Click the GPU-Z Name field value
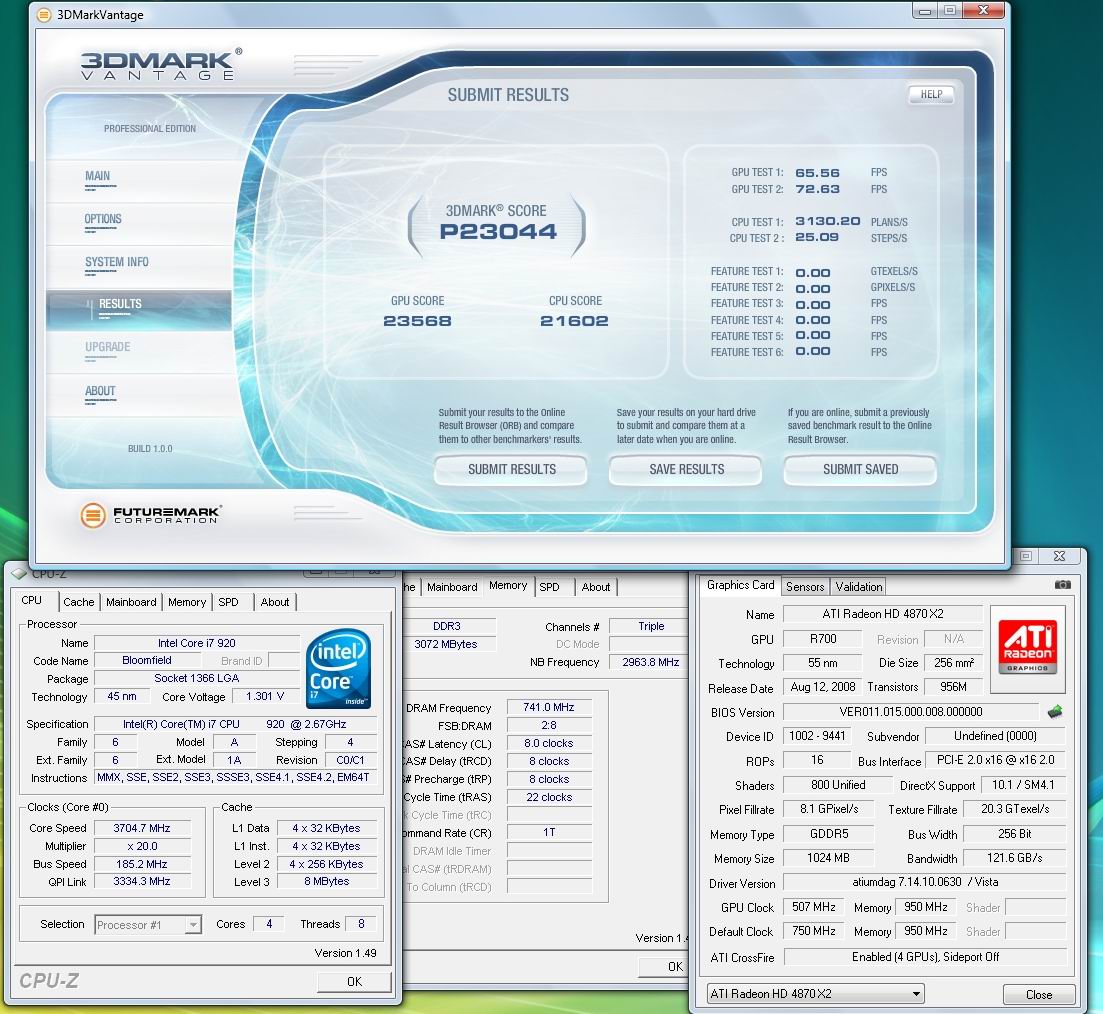This screenshot has width=1103, height=1014. pyautogui.click(x=883, y=614)
